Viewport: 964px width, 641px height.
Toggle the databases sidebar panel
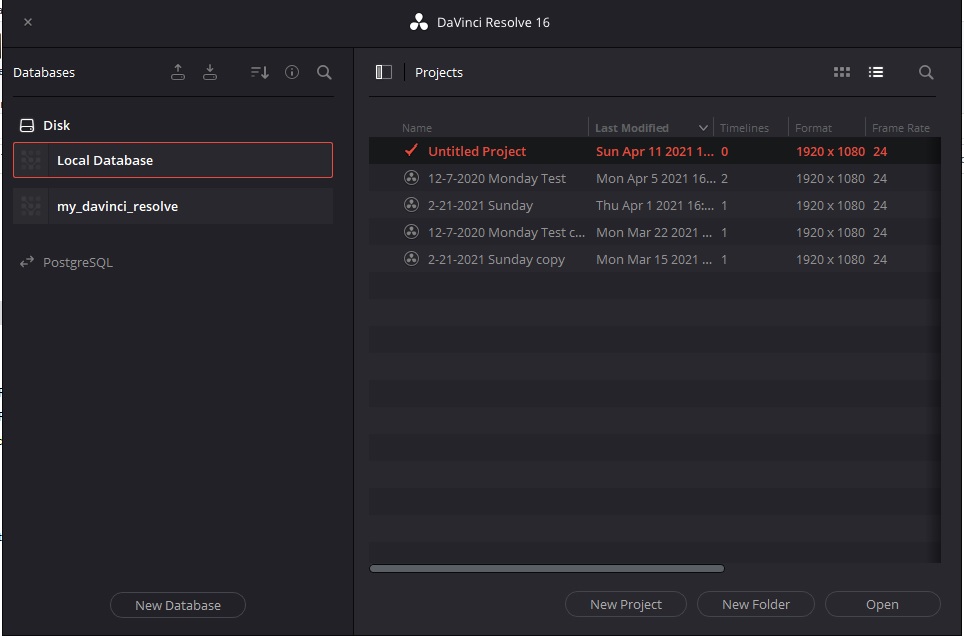(x=384, y=73)
